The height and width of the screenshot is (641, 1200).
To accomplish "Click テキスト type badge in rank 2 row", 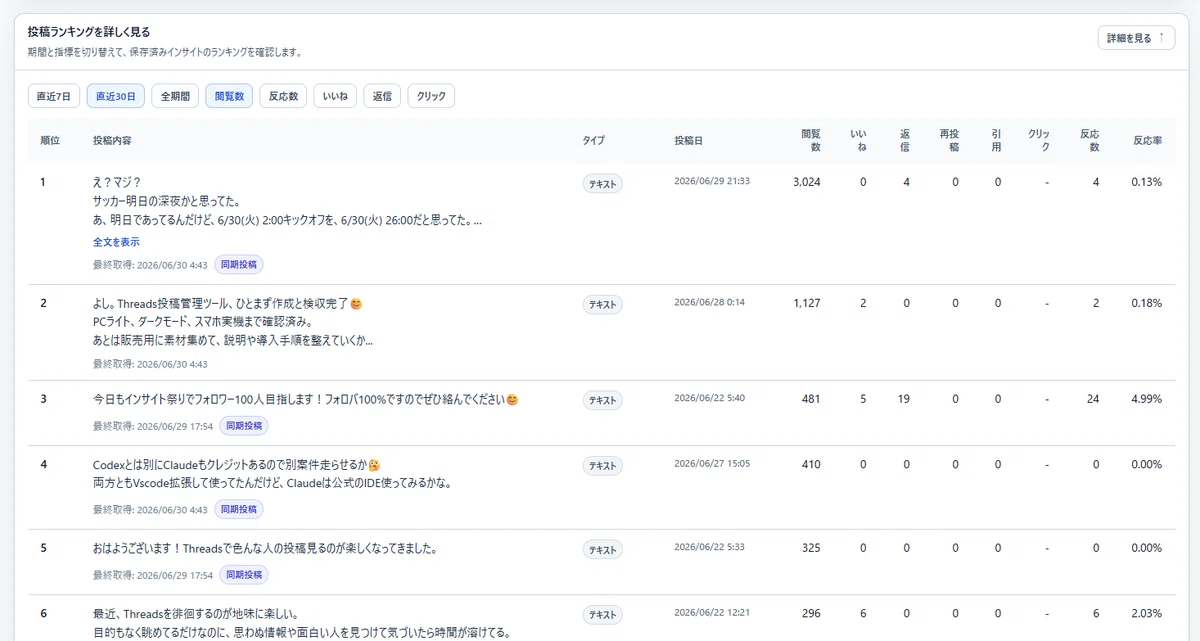I will coord(603,304).
